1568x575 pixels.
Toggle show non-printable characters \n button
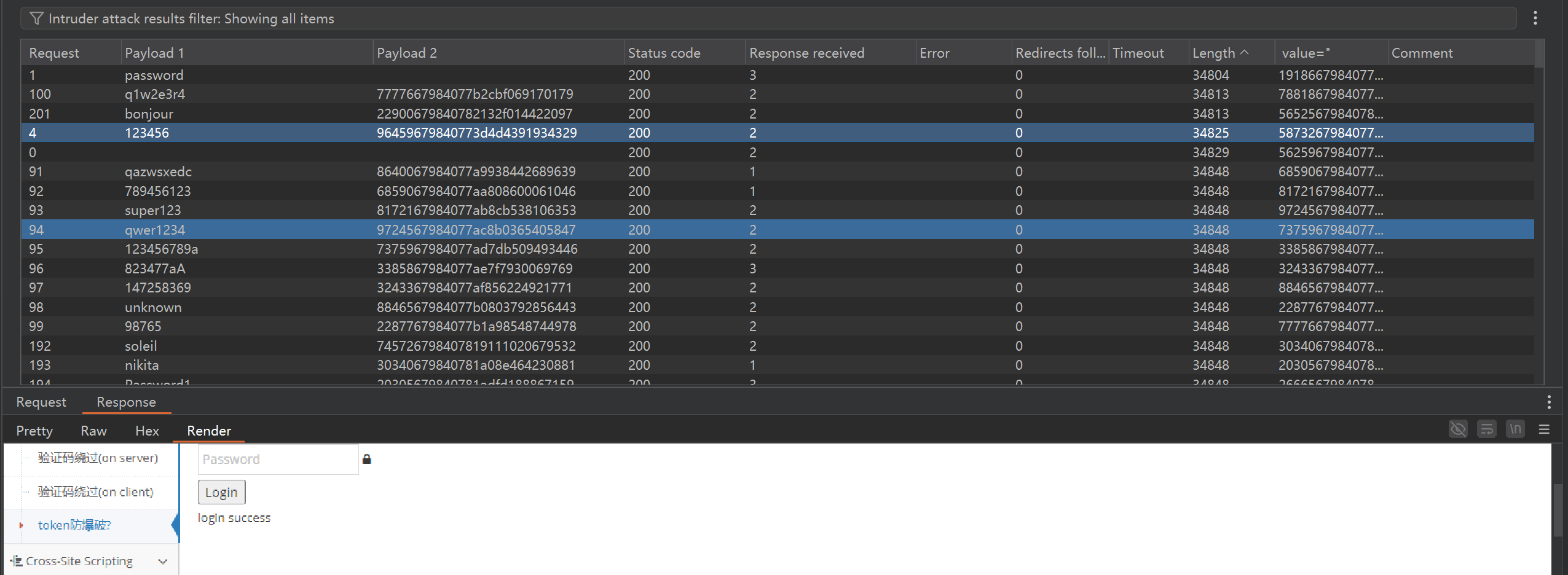1515,429
